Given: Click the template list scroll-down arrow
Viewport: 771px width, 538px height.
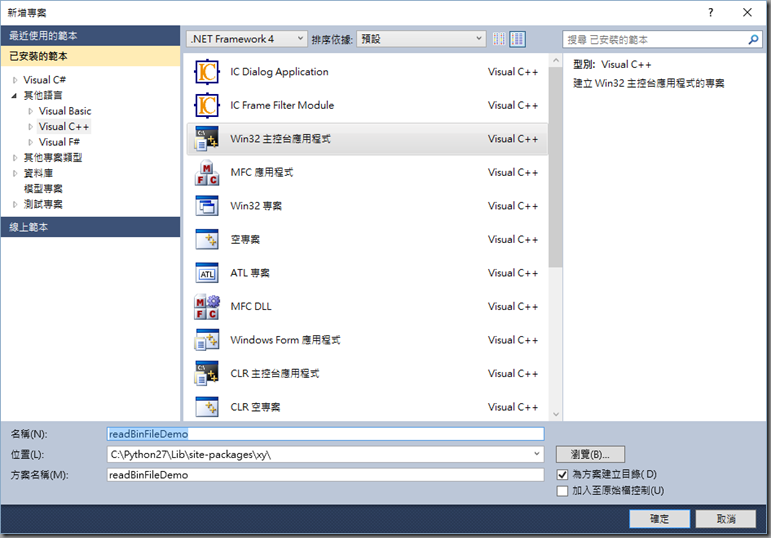Looking at the screenshot, I should (x=556, y=414).
